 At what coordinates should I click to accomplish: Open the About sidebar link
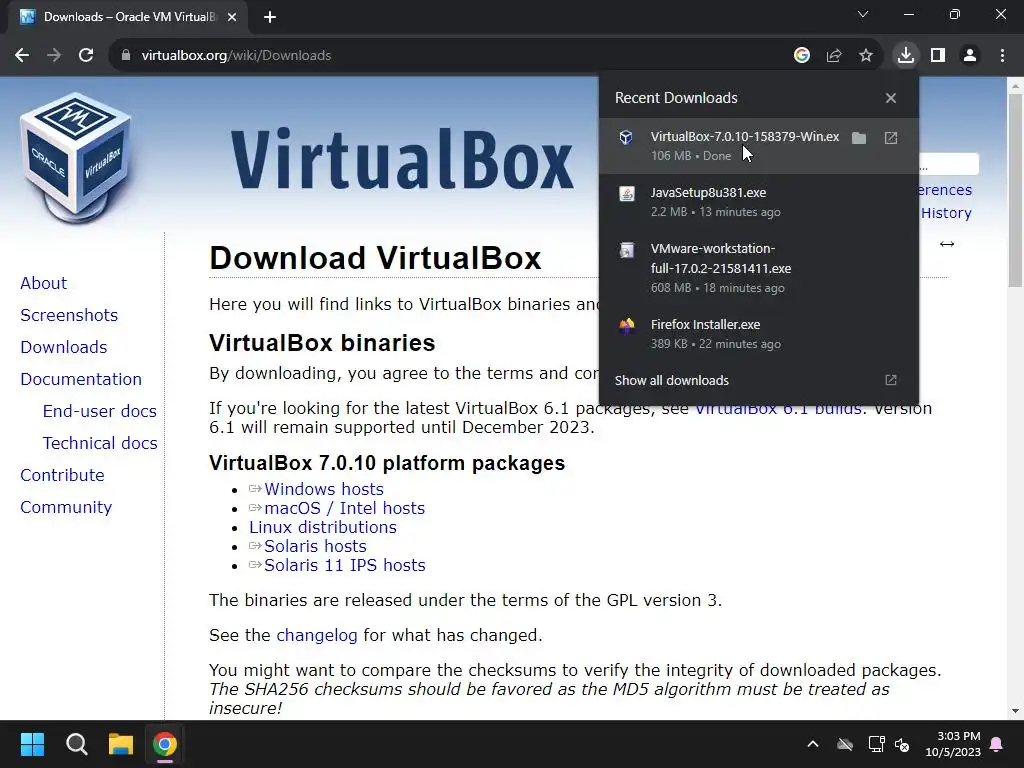point(43,283)
